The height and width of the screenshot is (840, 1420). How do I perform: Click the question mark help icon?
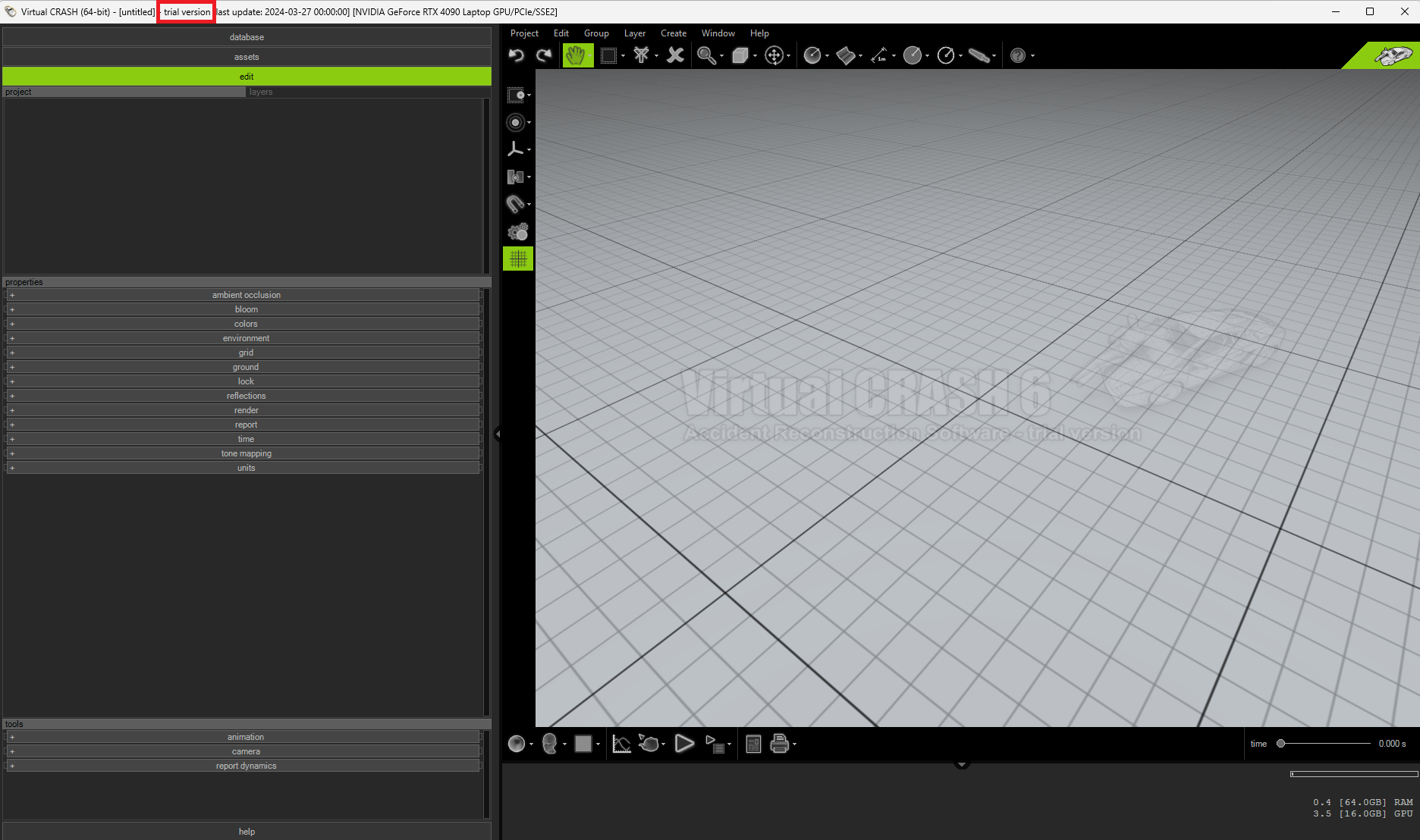tap(1018, 55)
